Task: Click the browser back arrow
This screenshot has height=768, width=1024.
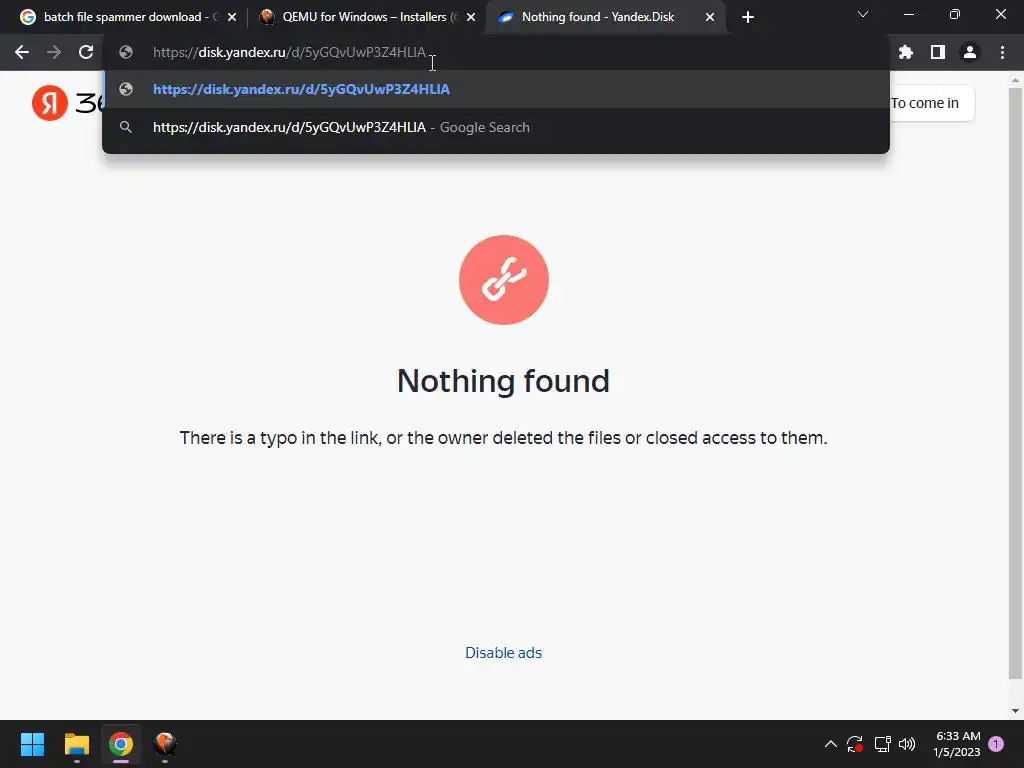Action: [22, 52]
